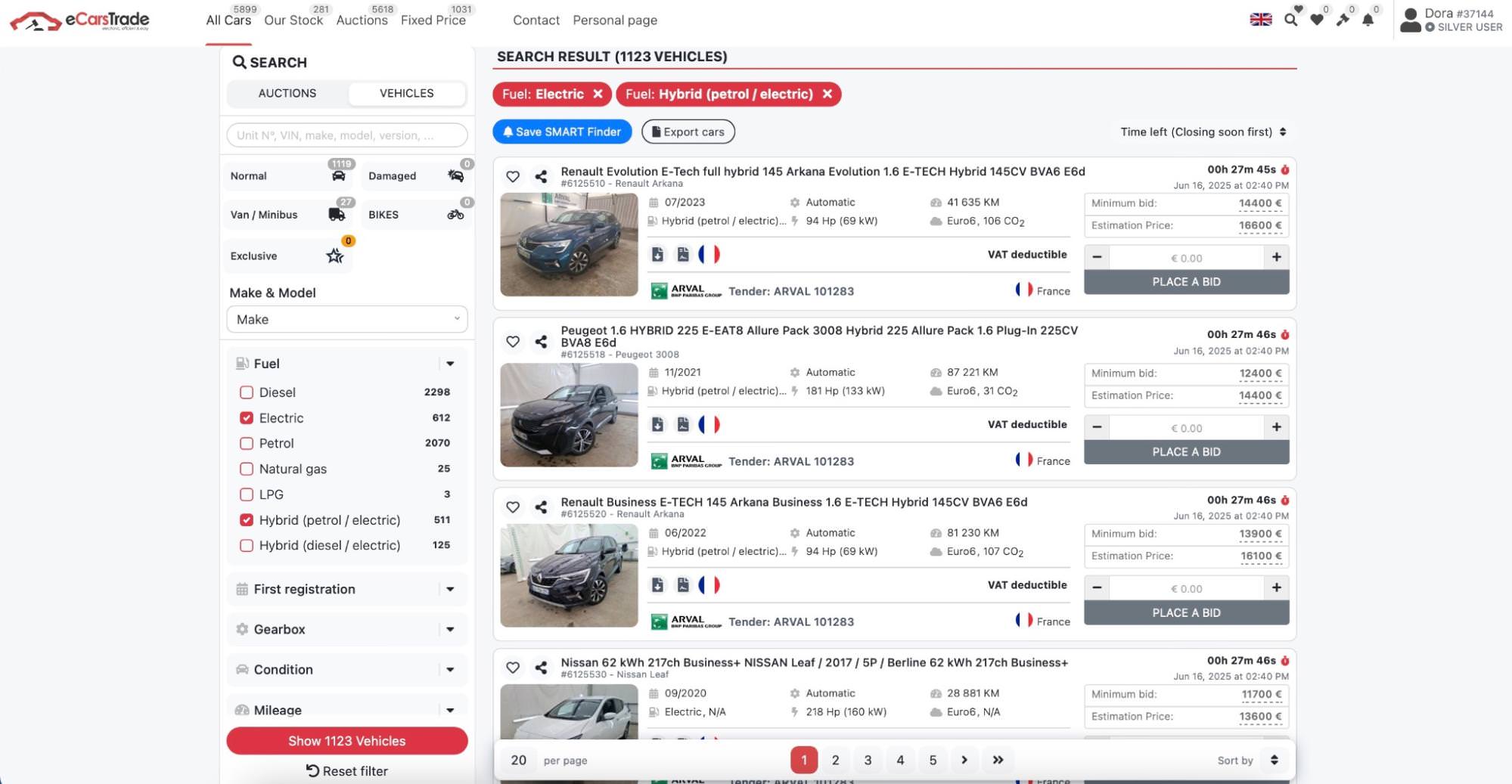Go to results page 2
The height and width of the screenshot is (784, 1512).
[835, 760]
